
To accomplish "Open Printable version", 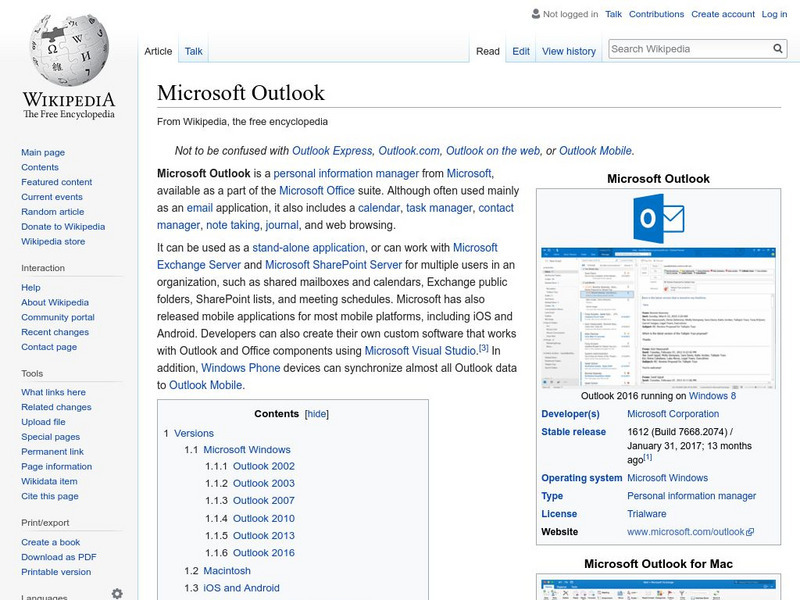I will point(56,571).
